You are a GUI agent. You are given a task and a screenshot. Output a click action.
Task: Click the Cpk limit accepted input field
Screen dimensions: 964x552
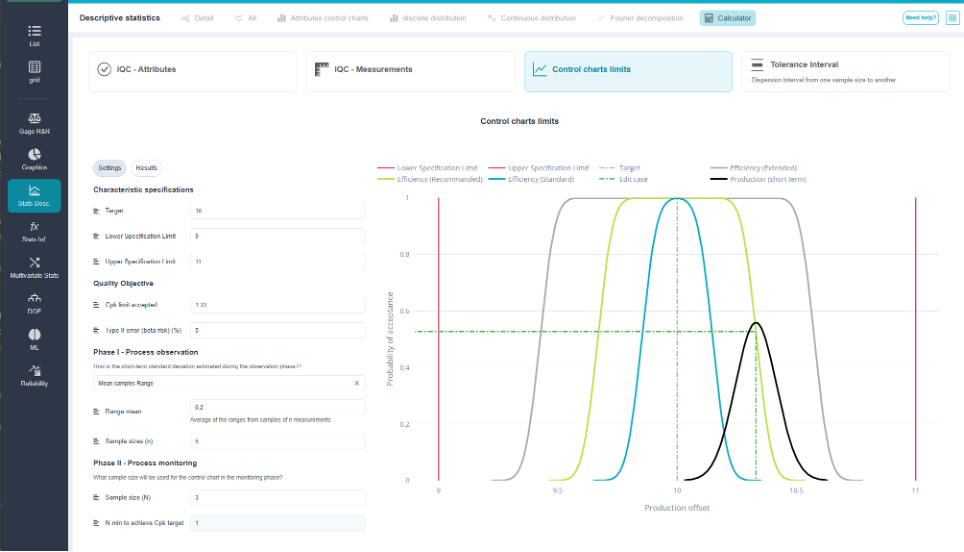pyautogui.click(x=277, y=305)
